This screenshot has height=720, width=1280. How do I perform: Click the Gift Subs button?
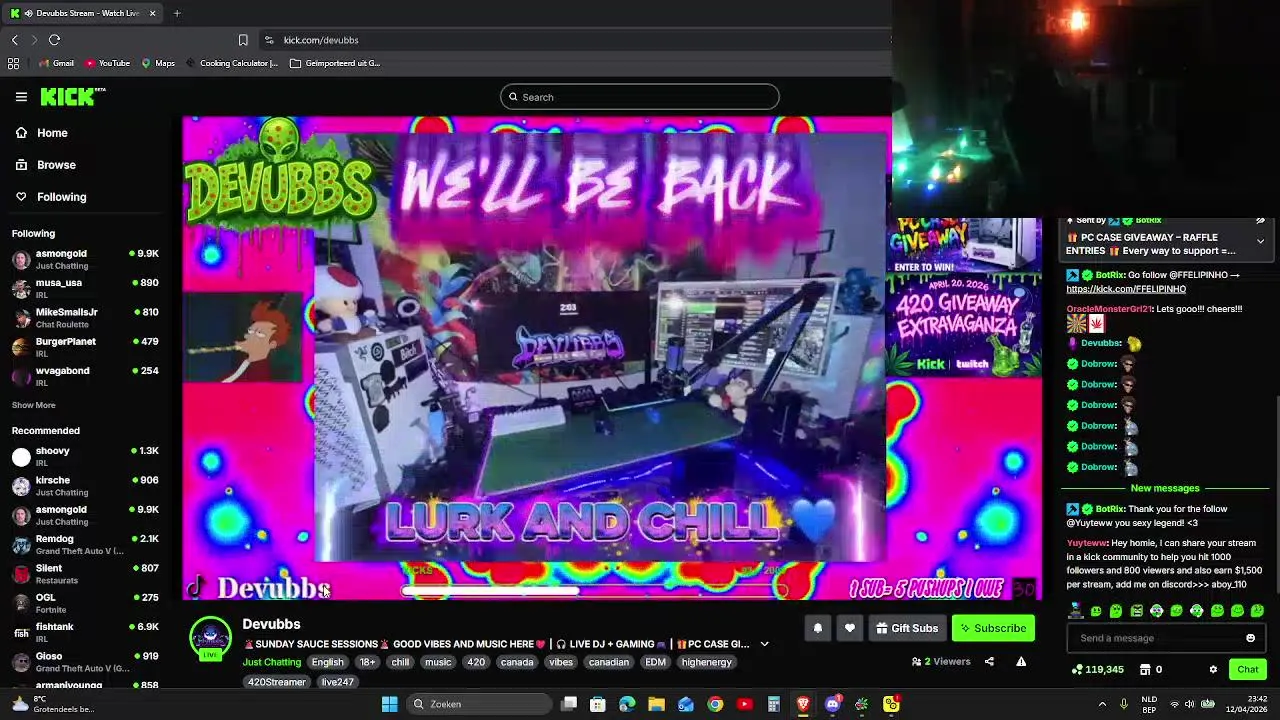coord(906,628)
